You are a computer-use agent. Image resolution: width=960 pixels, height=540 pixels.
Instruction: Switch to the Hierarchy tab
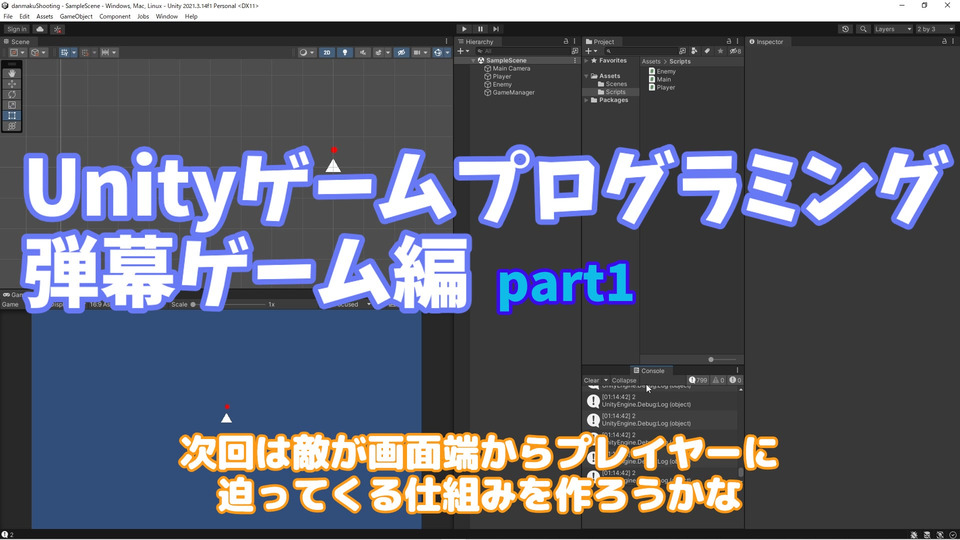[x=476, y=42]
